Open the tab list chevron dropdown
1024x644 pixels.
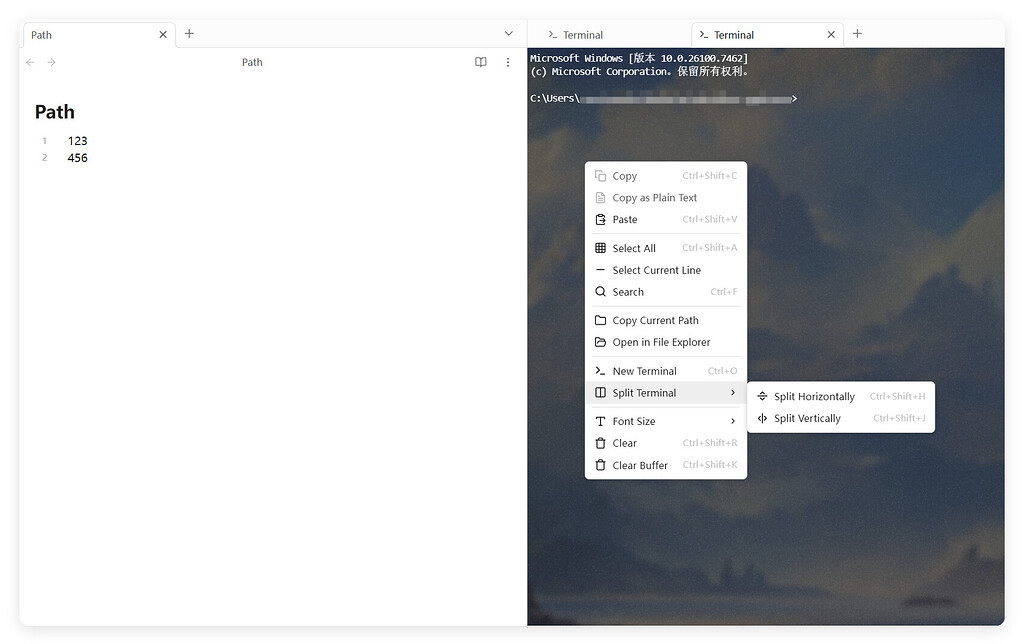coord(508,33)
